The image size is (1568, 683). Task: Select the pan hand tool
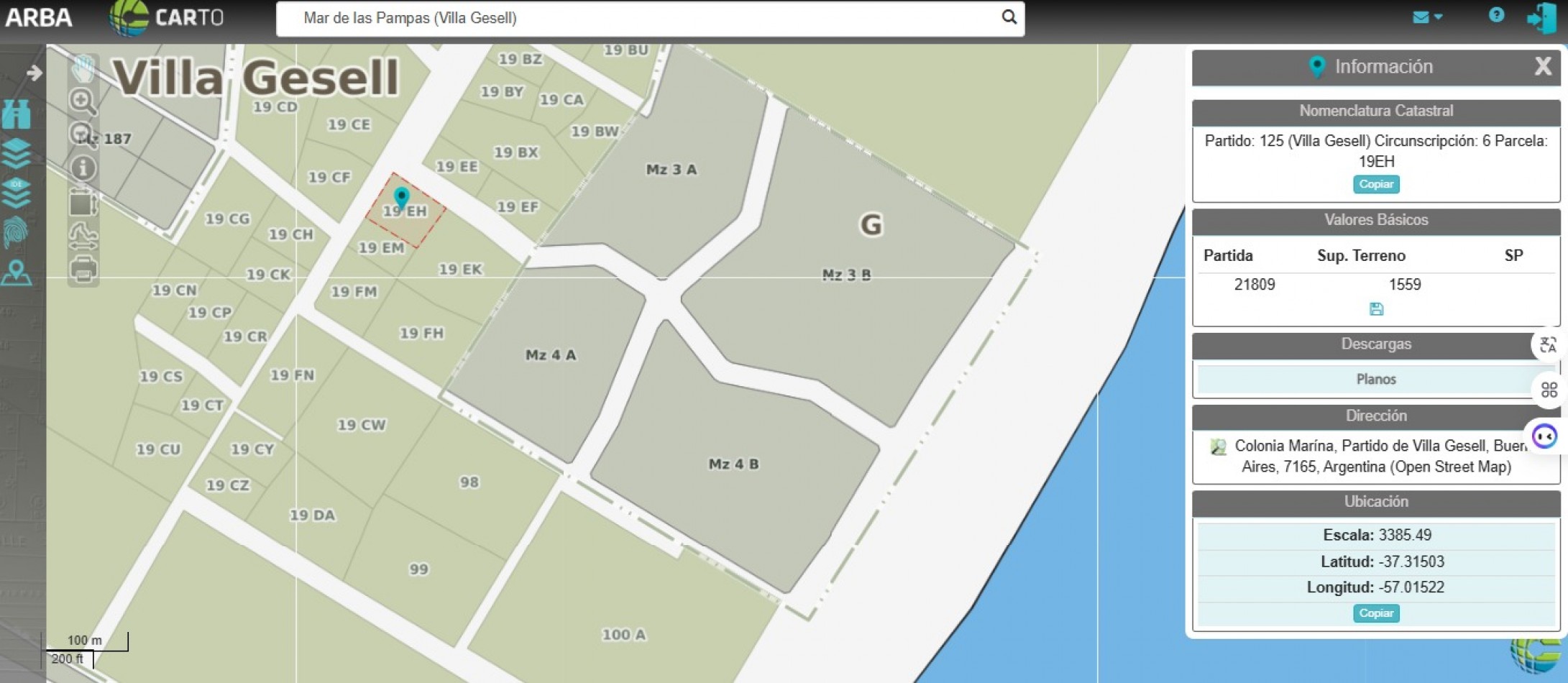[83, 68]
